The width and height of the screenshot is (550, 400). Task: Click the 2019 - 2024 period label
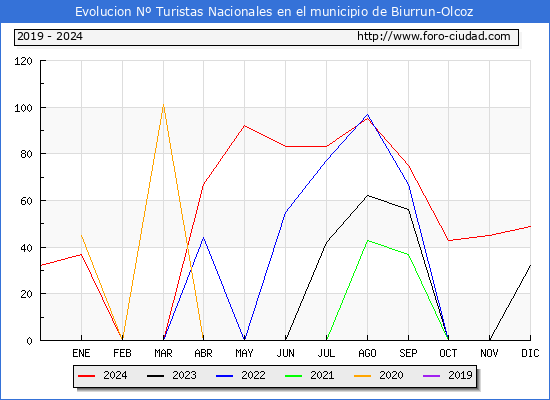(50, 36)
